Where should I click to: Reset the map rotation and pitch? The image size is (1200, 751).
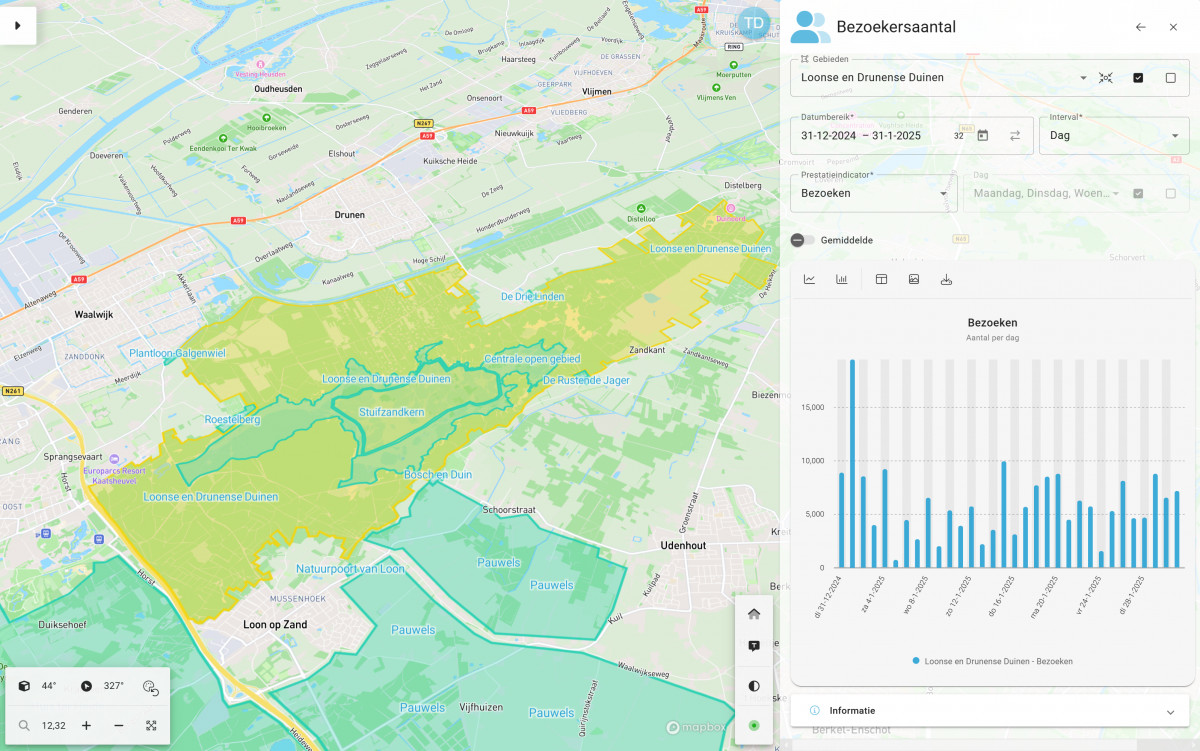pos(150,686)
